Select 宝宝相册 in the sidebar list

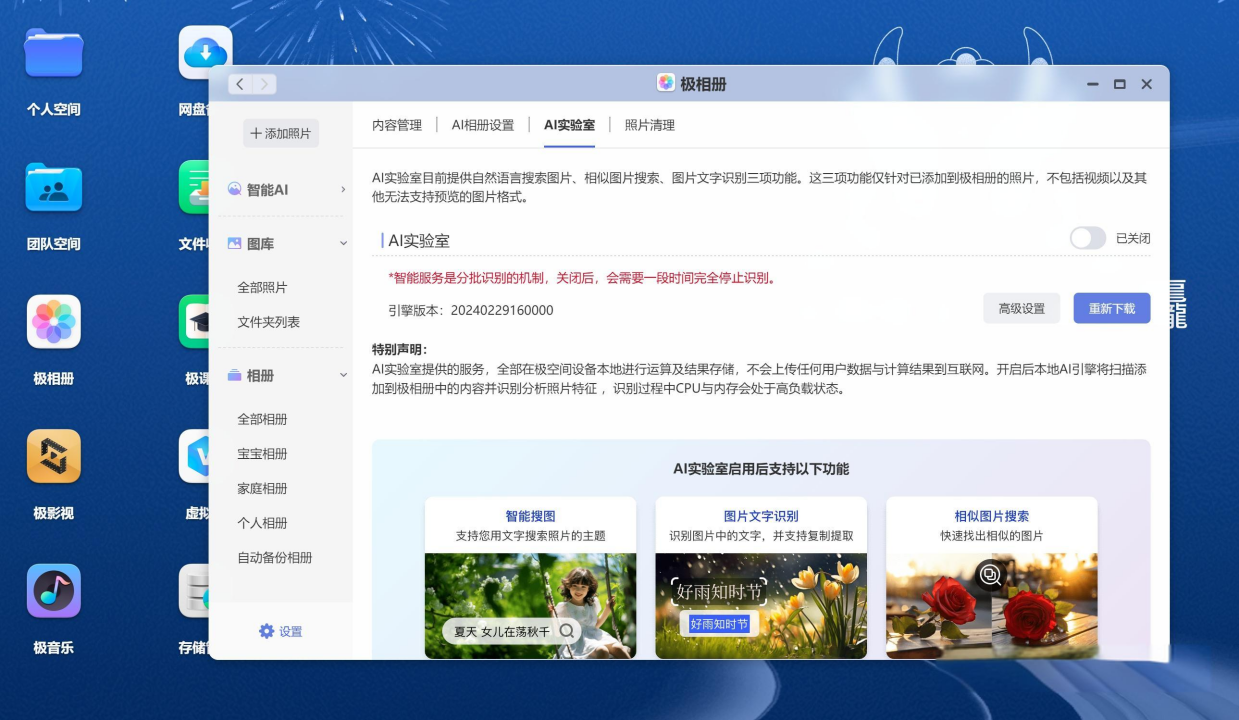coord(261,454)
